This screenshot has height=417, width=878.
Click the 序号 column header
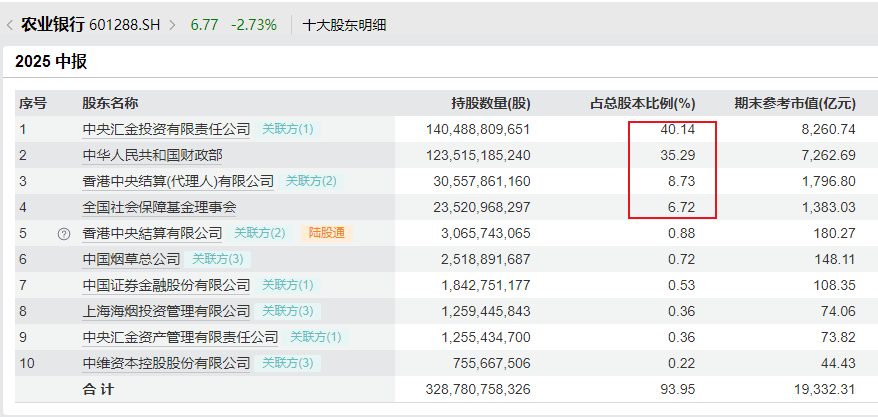pyautogui.click(x=33, y=104)
